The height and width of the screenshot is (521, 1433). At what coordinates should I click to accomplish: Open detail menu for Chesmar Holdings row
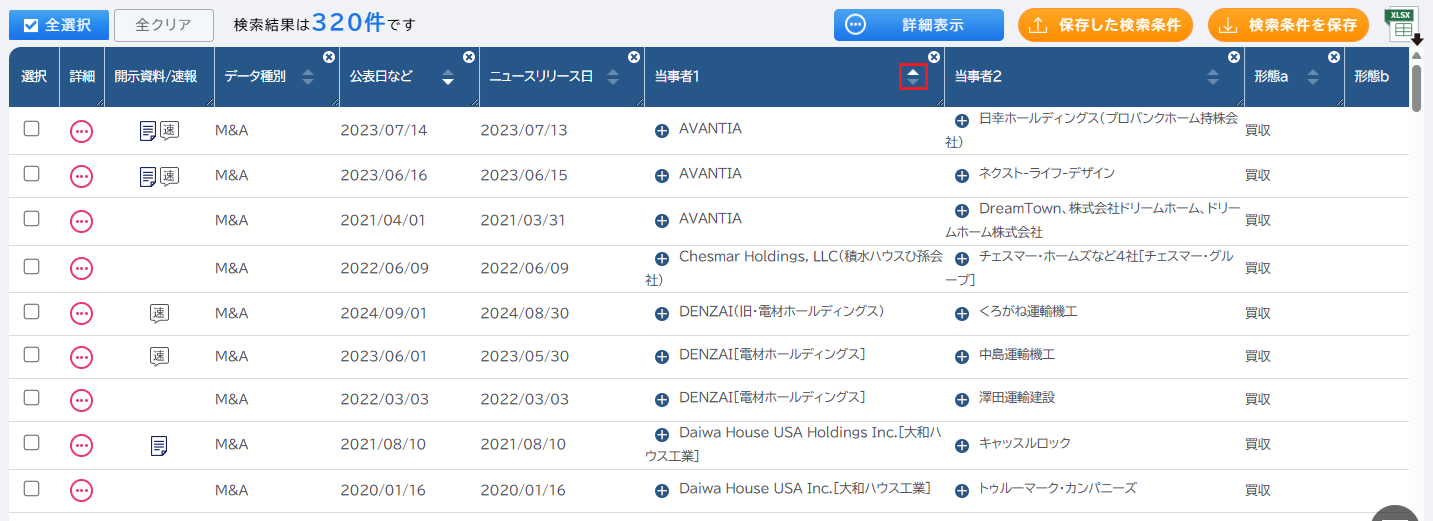pyautogui.click(x=82, y=268)
